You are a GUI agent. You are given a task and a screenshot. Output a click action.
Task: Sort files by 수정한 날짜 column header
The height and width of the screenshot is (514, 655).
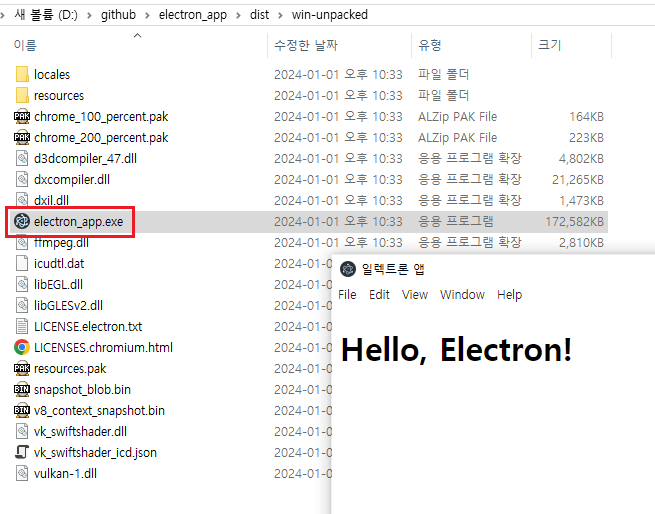tap(306, 45)
